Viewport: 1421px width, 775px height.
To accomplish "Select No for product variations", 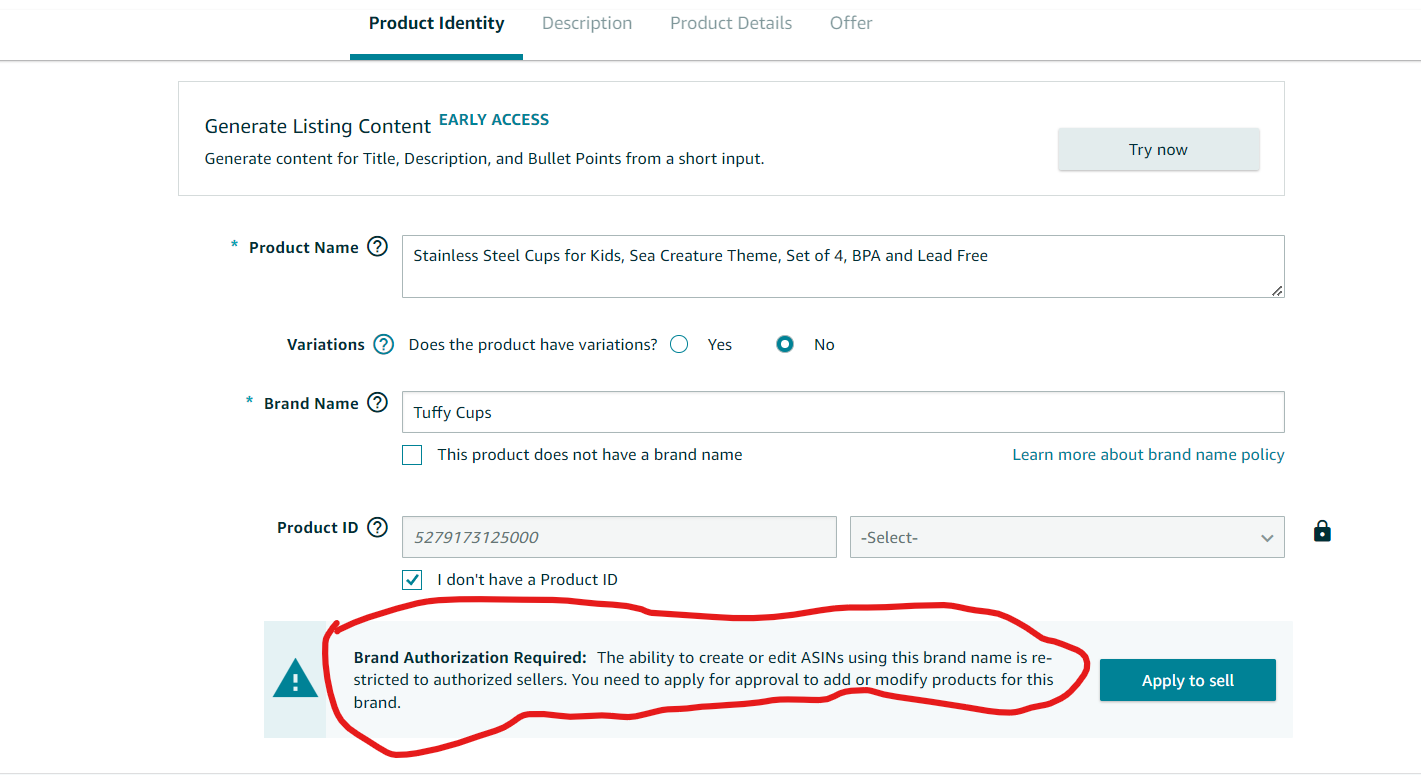I will pyautogui.click(x=785, y=344).
